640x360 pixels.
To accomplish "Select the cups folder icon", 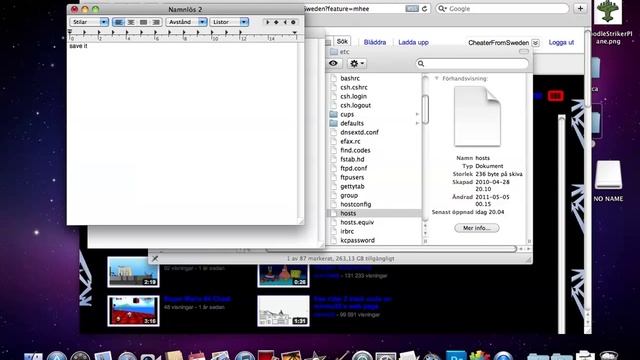I will (x=334, y=114).
